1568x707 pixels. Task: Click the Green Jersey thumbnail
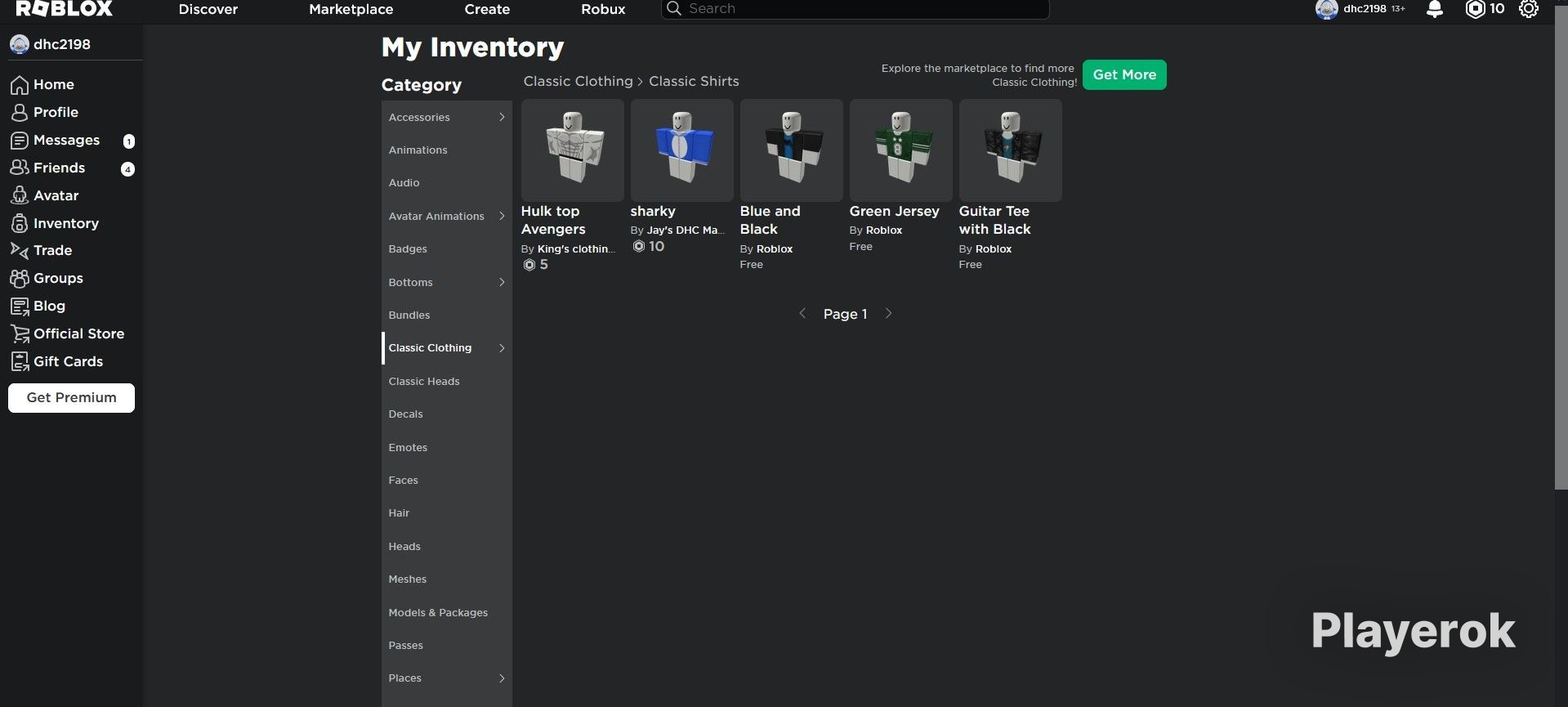pyautogui.click(x=901, y=150)
